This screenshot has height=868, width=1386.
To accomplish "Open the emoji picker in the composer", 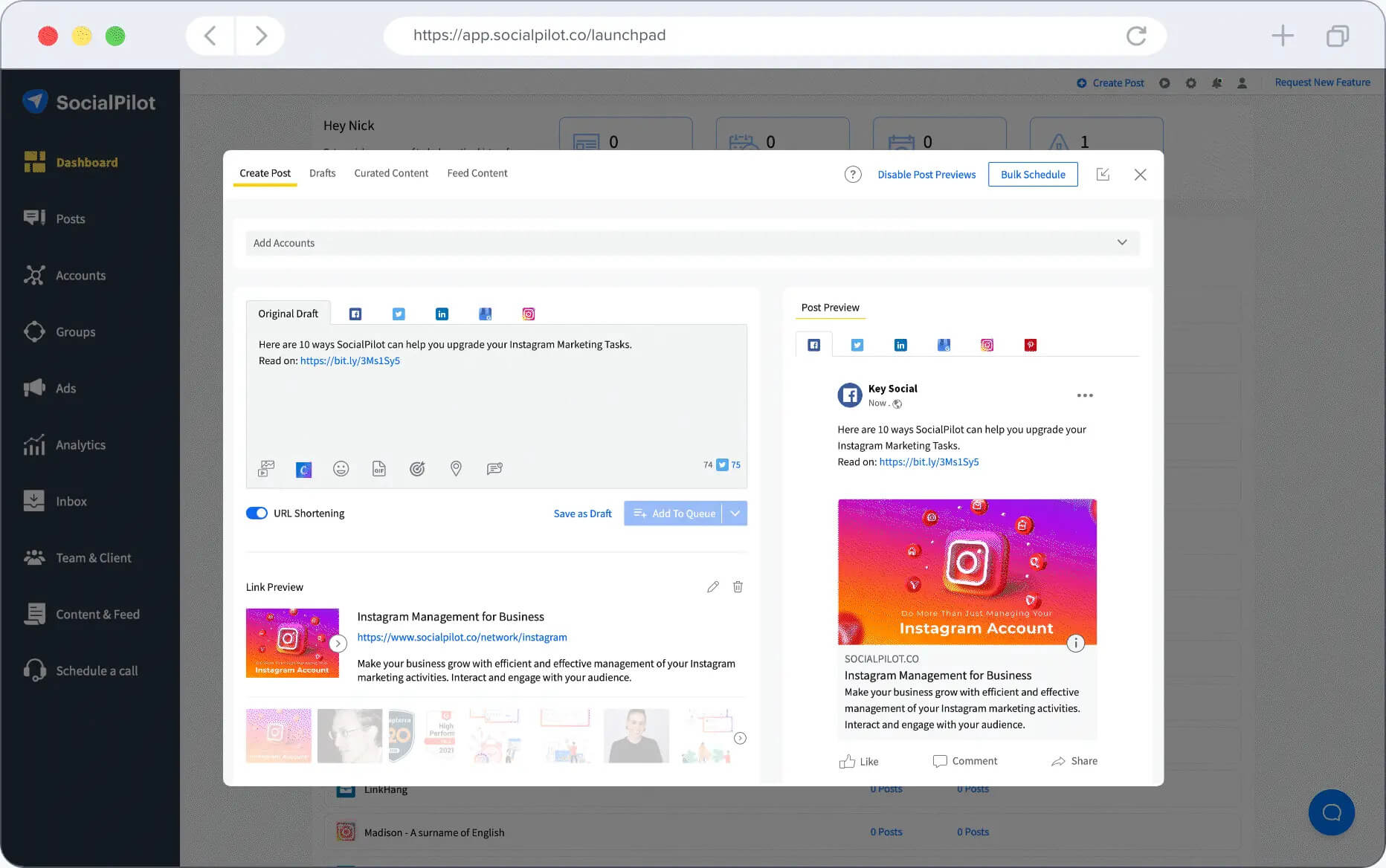I will click(x=341, y=468).
